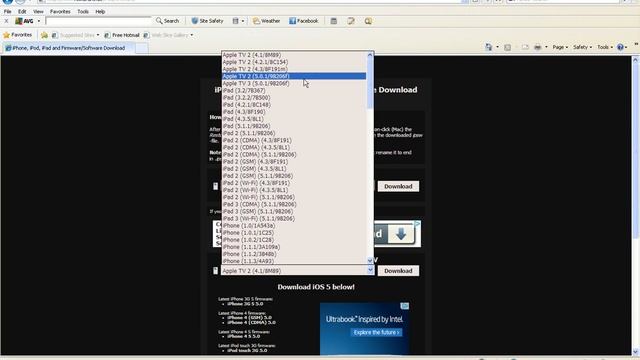
Task: Select iPad 2 (GSM) (4.3.5/8L1) option
Action: pyautogui.click(x=294, y=169)
